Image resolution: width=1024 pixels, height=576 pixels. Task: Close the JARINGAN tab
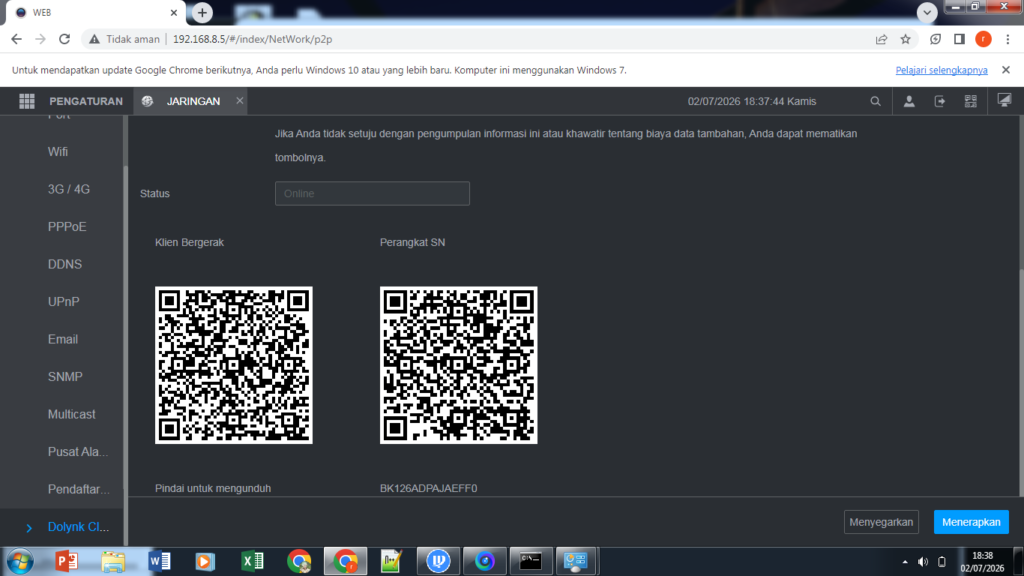(x=240, y=101)
